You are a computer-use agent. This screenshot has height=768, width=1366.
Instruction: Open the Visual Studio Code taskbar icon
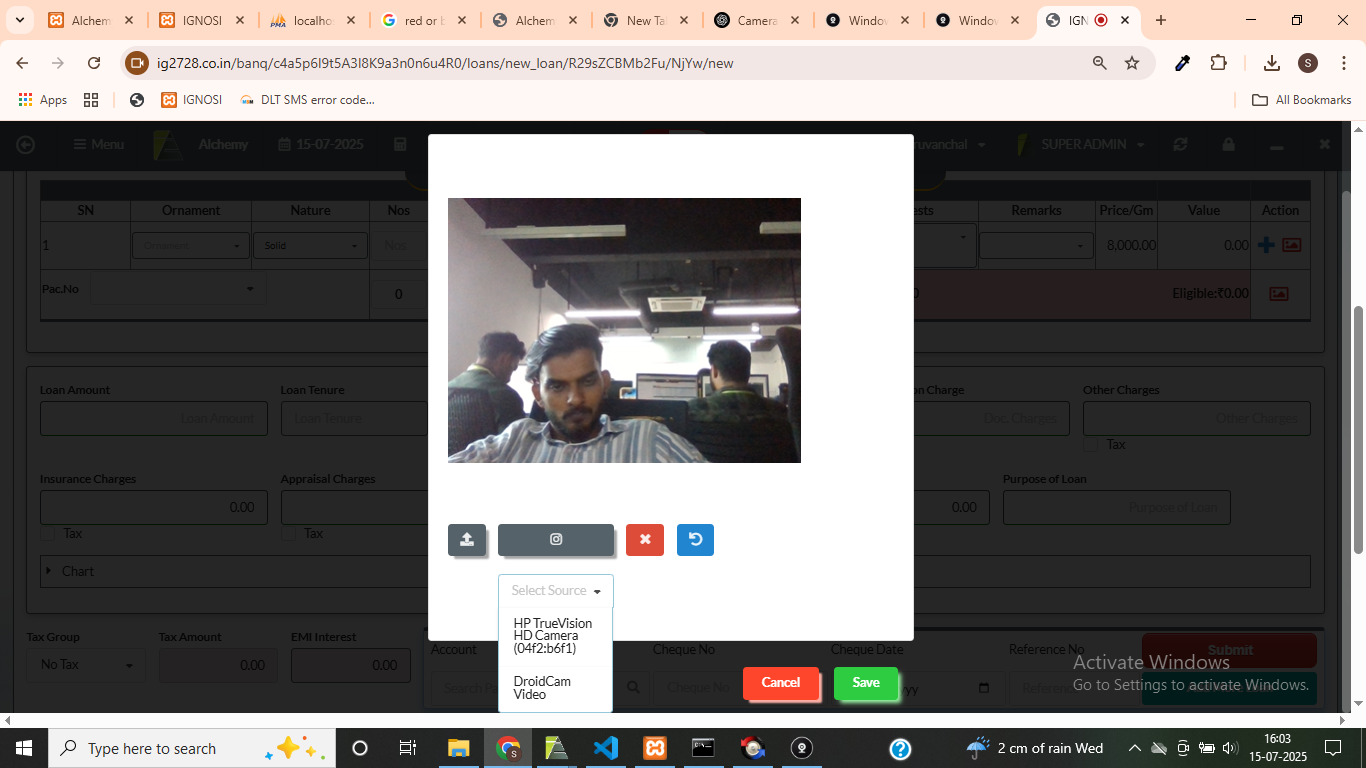tap(606, 748)
